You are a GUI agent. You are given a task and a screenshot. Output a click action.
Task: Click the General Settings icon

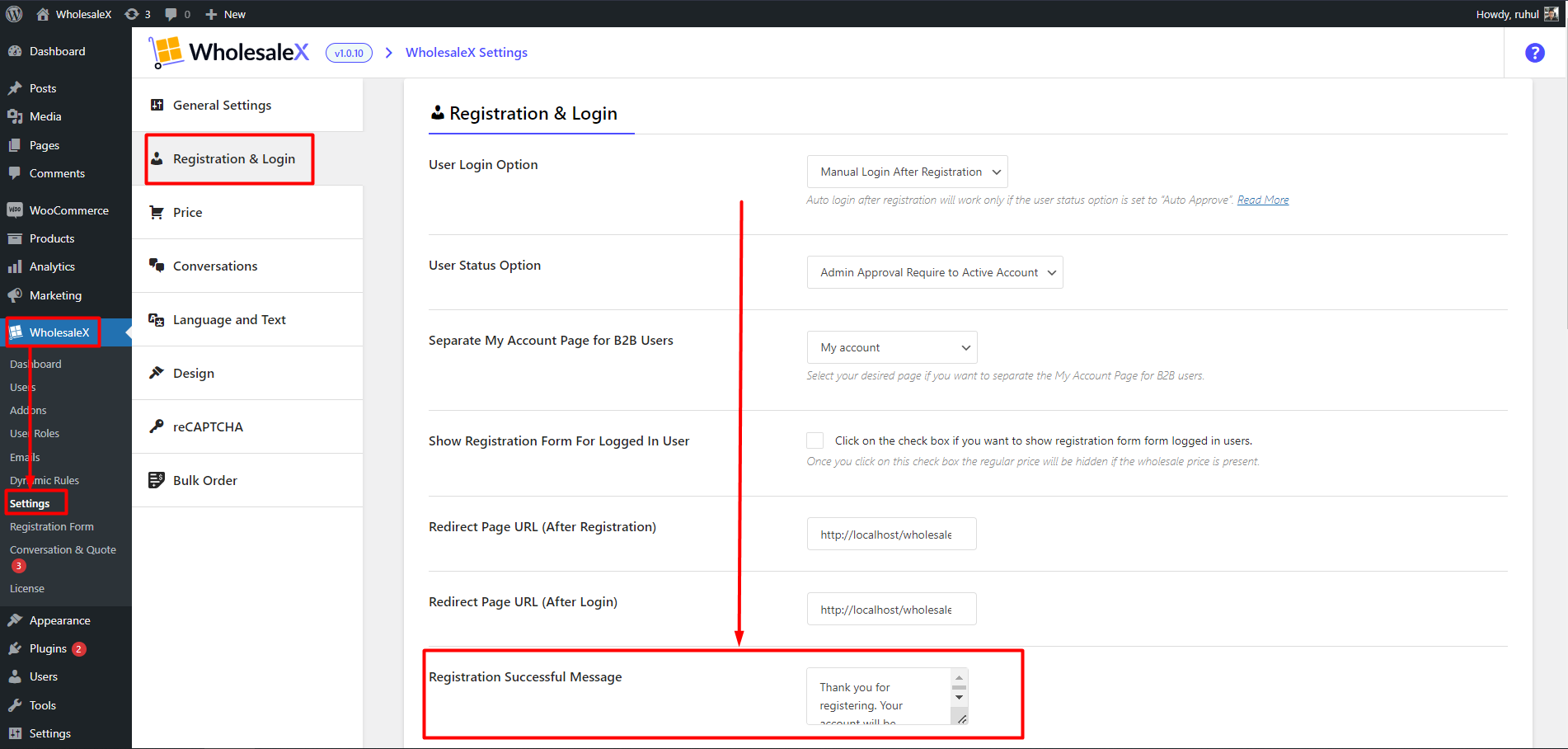tap(157, 105)
